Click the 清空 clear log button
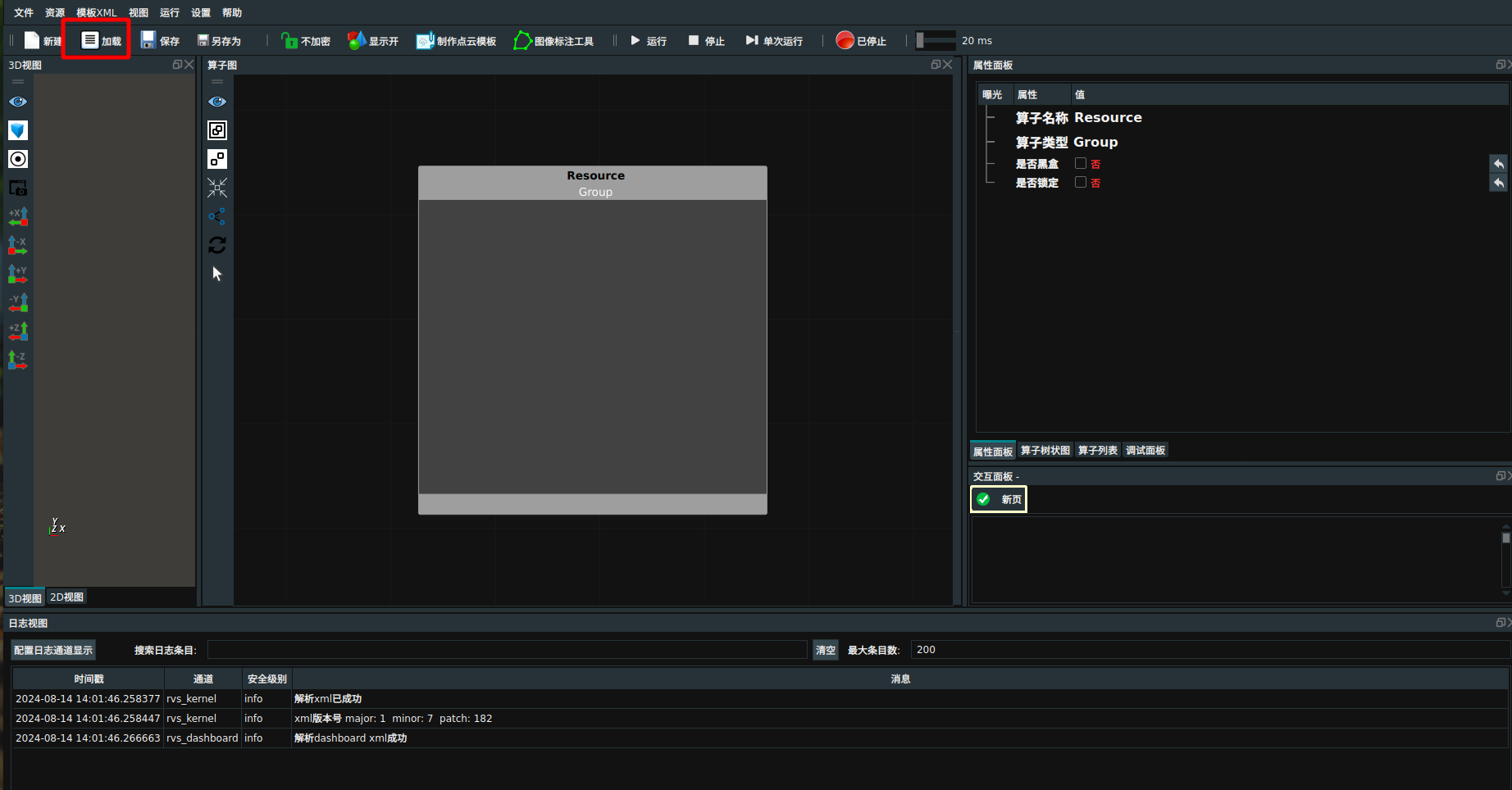This screenshot has height=790, width=1512. coord(826,650)
